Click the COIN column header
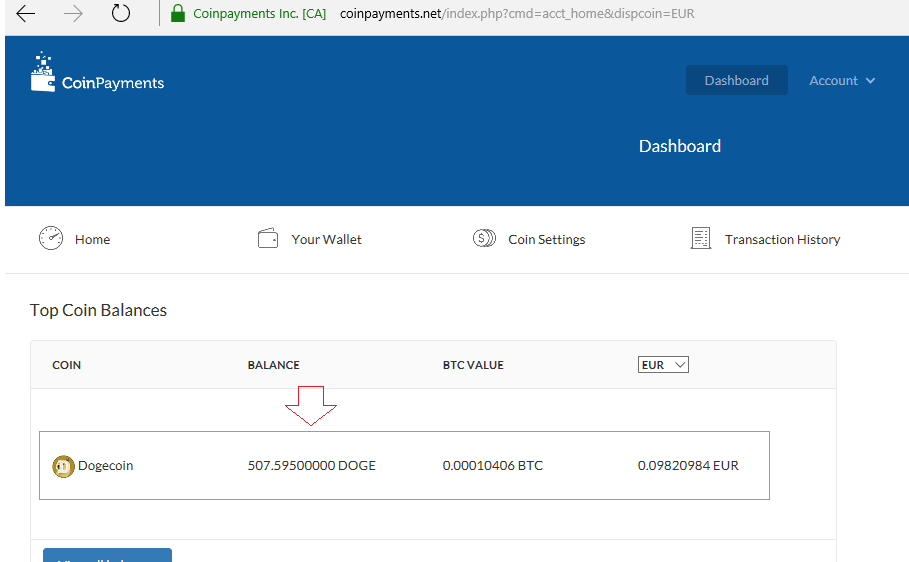Screen dimensions: 909x562 click(67, 365)
